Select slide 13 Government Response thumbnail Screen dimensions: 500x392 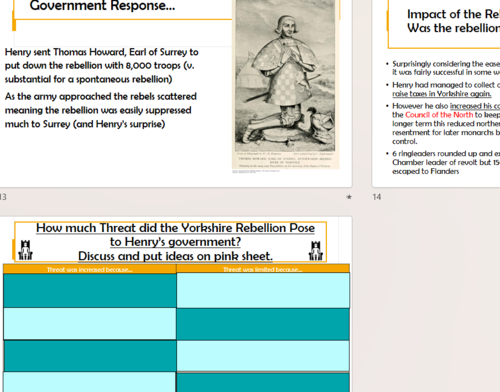click(176, 93)
